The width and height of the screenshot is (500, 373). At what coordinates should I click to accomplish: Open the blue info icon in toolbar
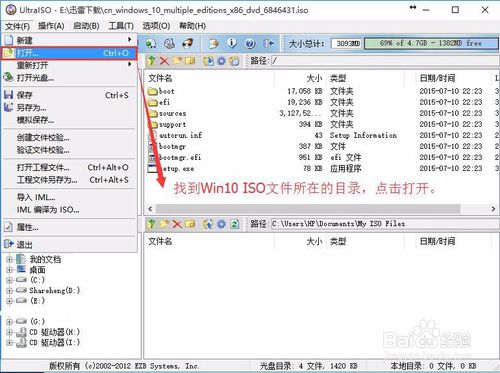tap(232, 43)
